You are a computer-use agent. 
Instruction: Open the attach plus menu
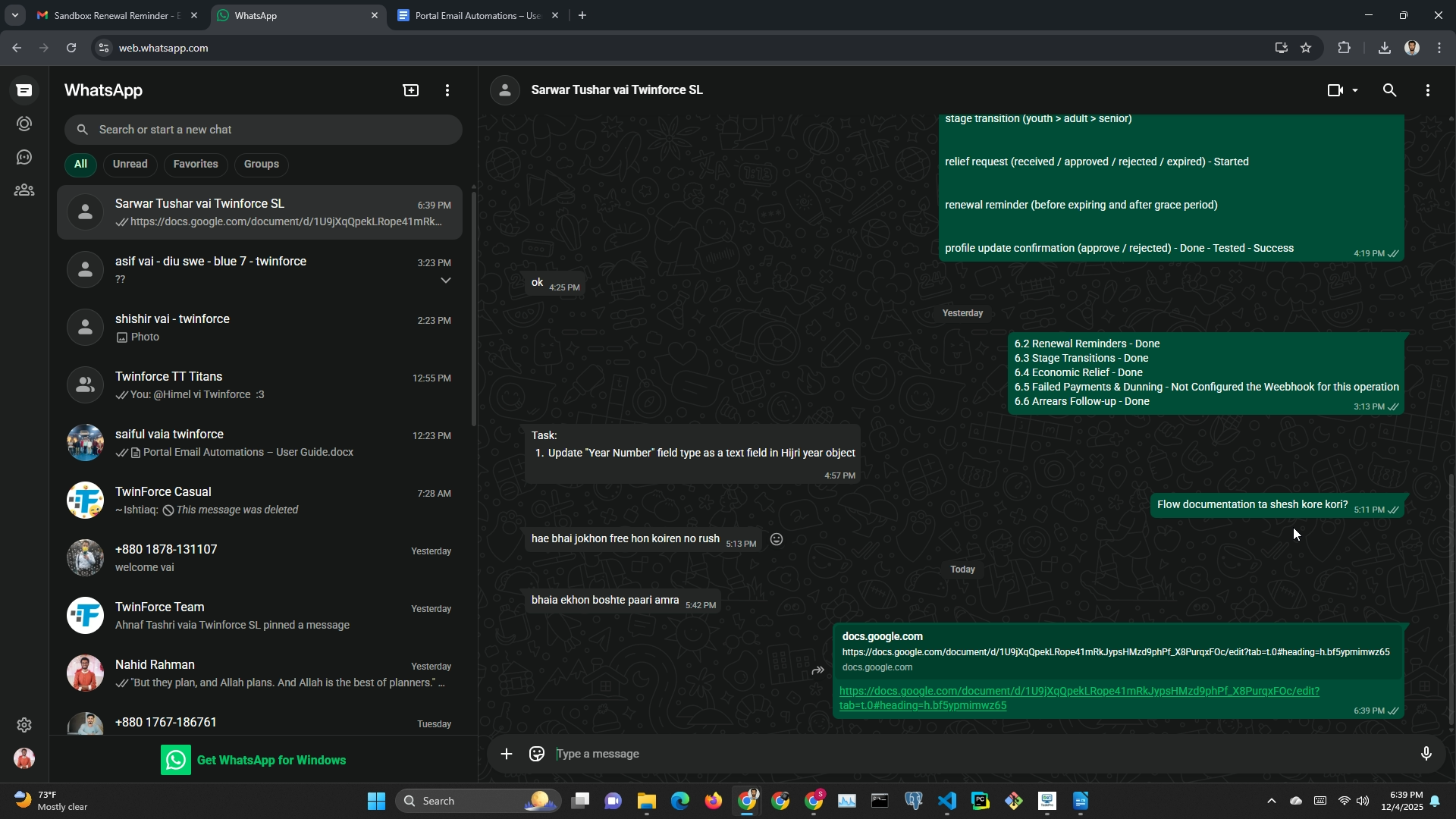pos(507,754)
